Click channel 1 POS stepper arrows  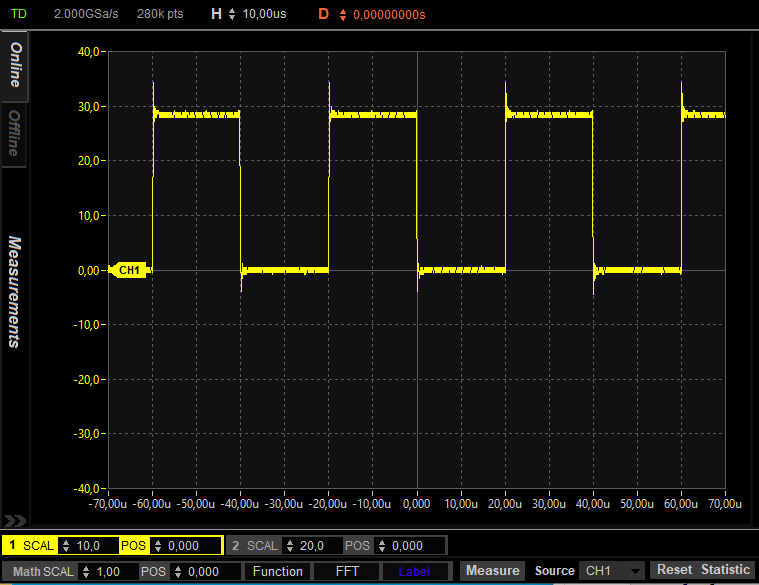click(158, 546)
